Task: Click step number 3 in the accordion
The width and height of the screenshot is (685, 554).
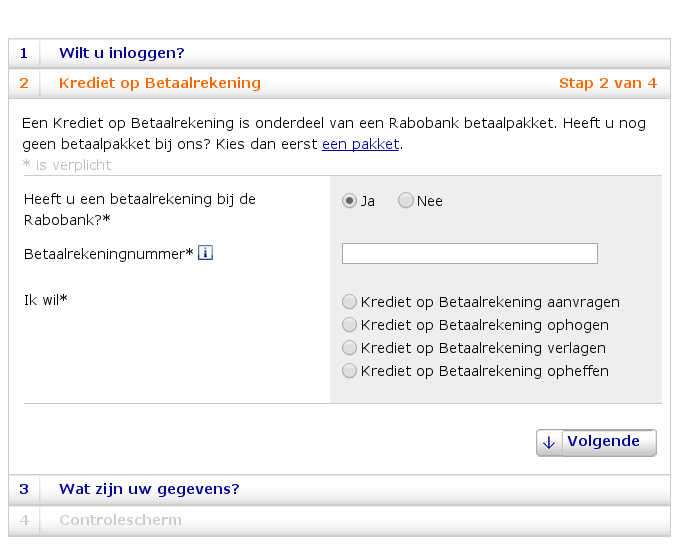Action: click(x=24, y=489)
